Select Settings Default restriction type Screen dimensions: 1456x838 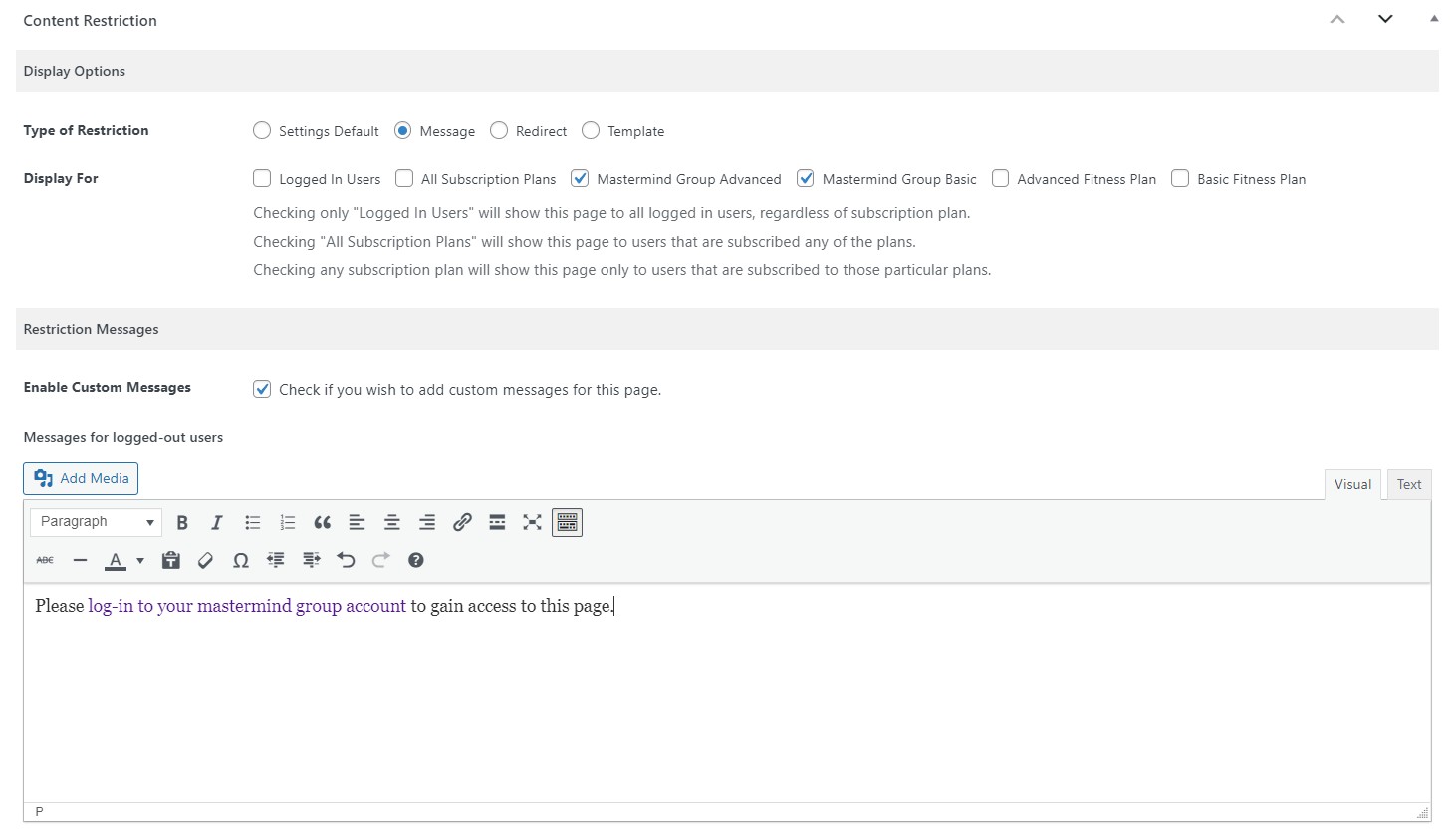(x=262, y=130)
